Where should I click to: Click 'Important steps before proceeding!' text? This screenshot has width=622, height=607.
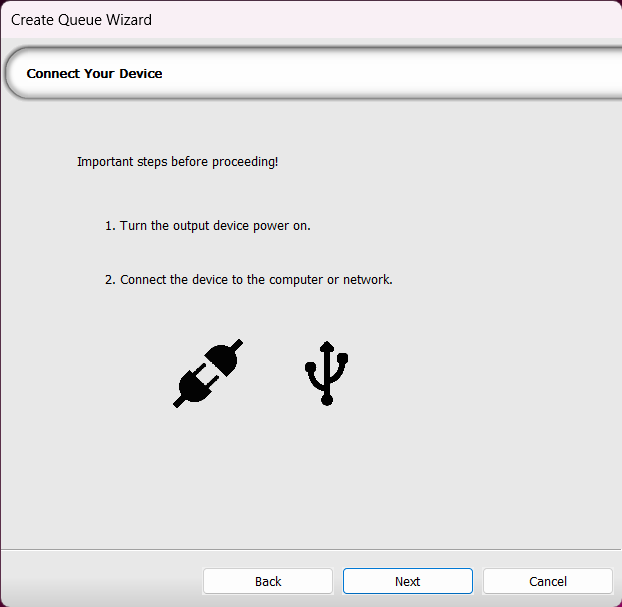177,162
